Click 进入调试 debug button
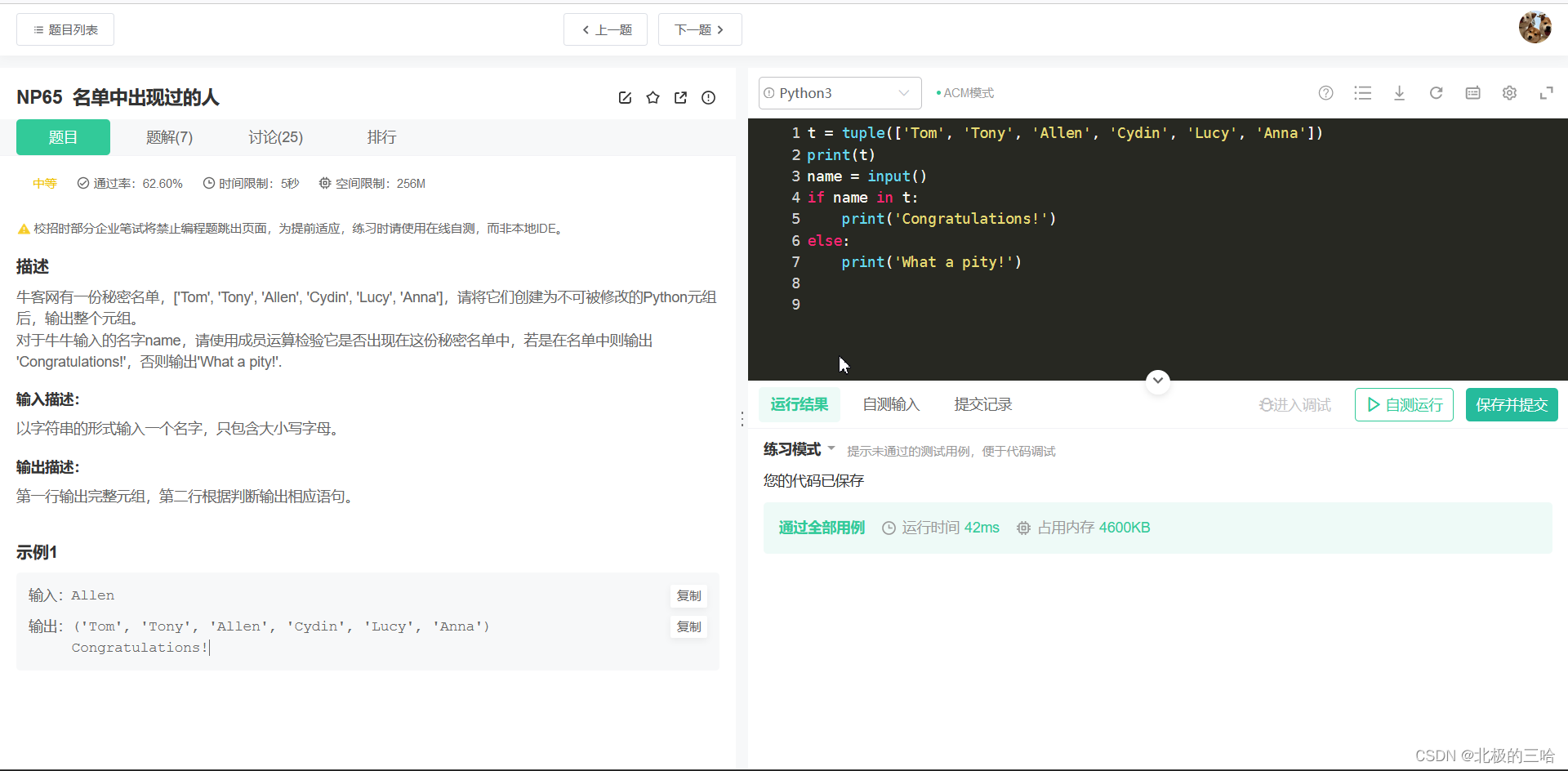Screen dimensions: 1568x771 [x=1295, y=405]
